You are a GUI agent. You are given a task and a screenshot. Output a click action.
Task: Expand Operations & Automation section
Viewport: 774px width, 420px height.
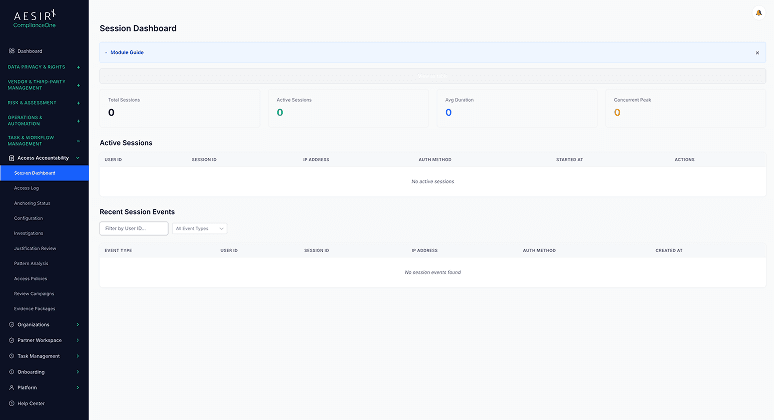coord(78,121)
